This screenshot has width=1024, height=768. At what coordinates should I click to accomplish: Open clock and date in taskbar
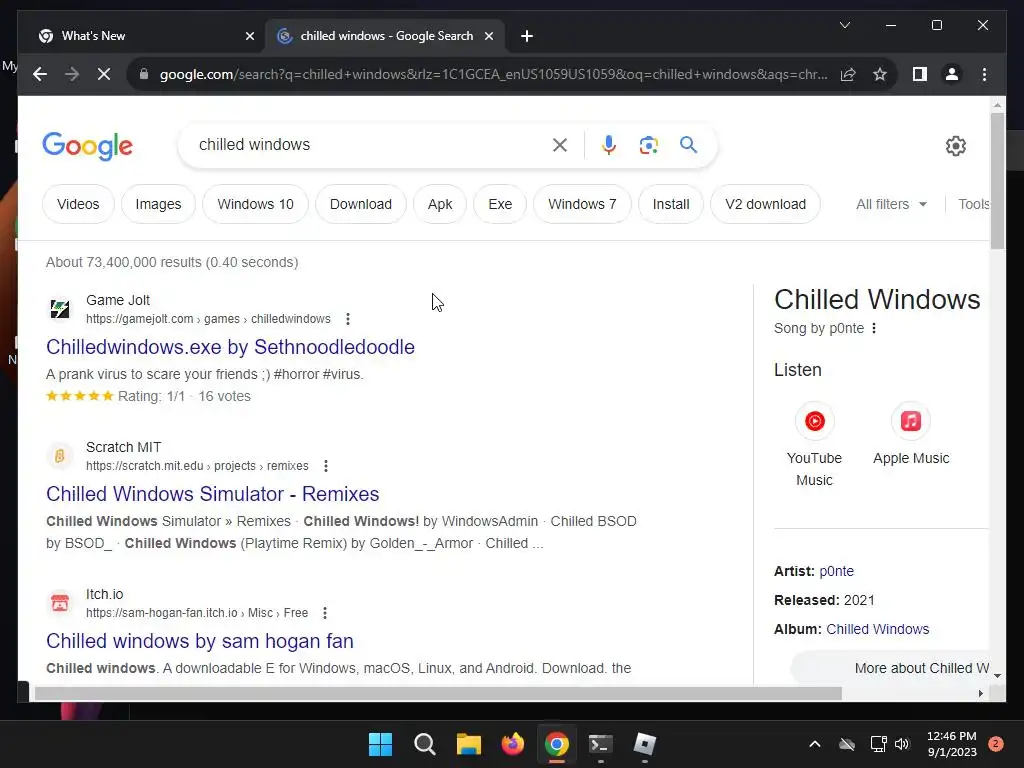(x=952, y=744)
